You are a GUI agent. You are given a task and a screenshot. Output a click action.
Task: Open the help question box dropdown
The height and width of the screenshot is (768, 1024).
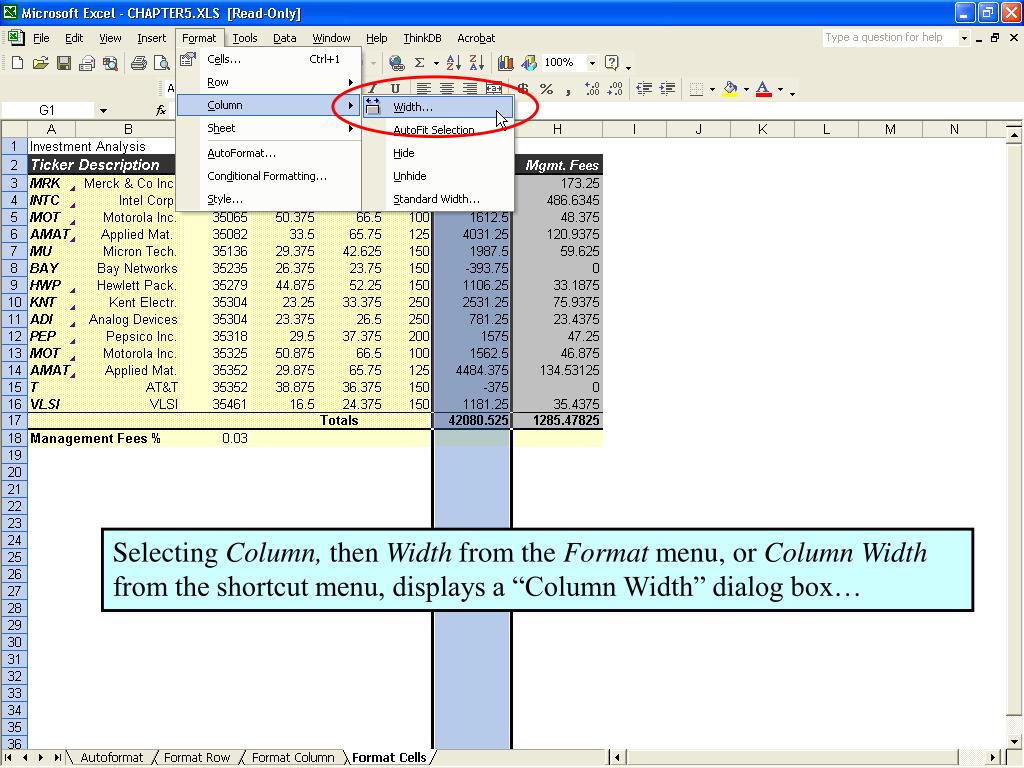[x=964, y=38]
